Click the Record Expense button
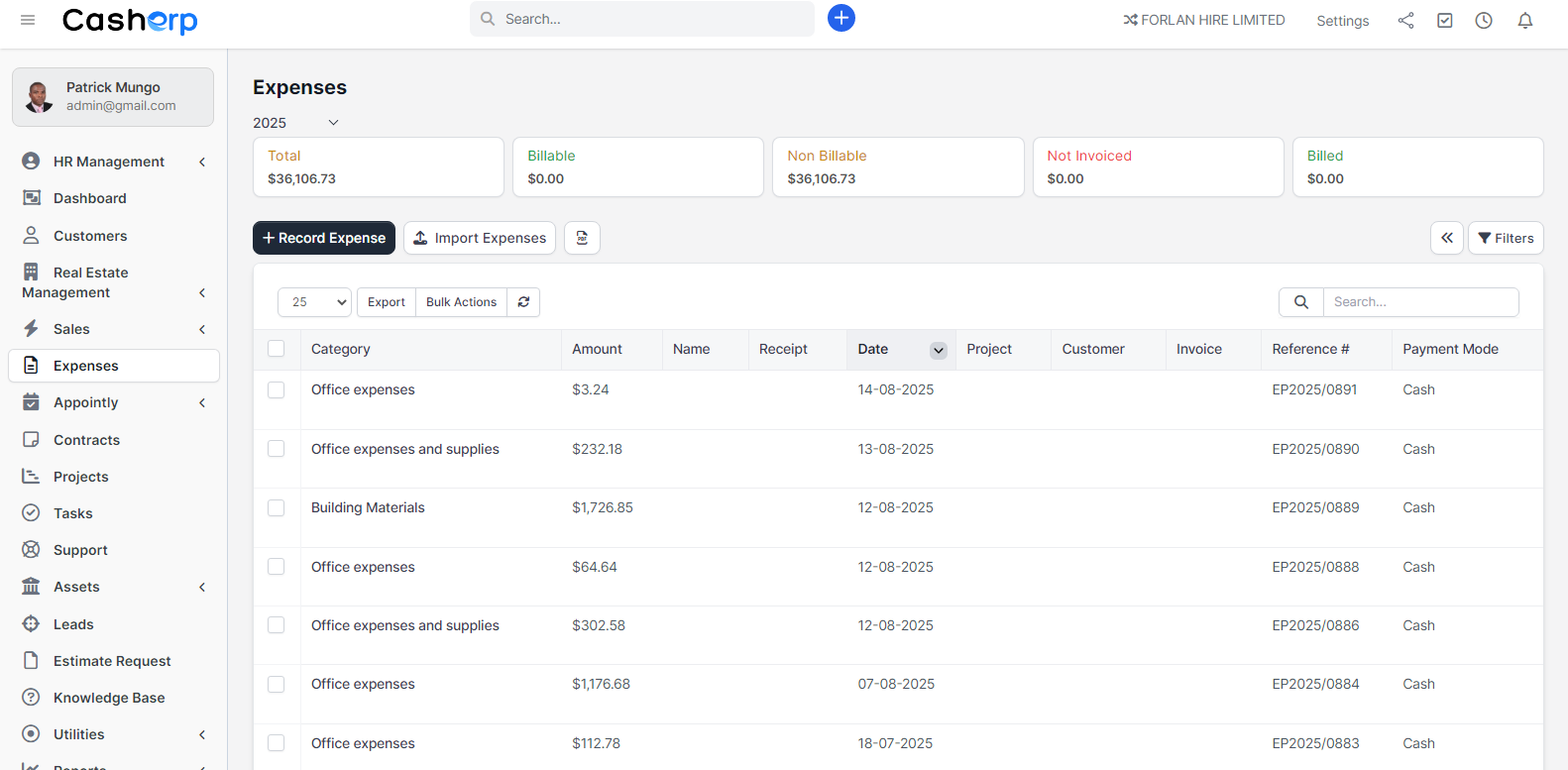1568x770 pixels. (324, 238)
